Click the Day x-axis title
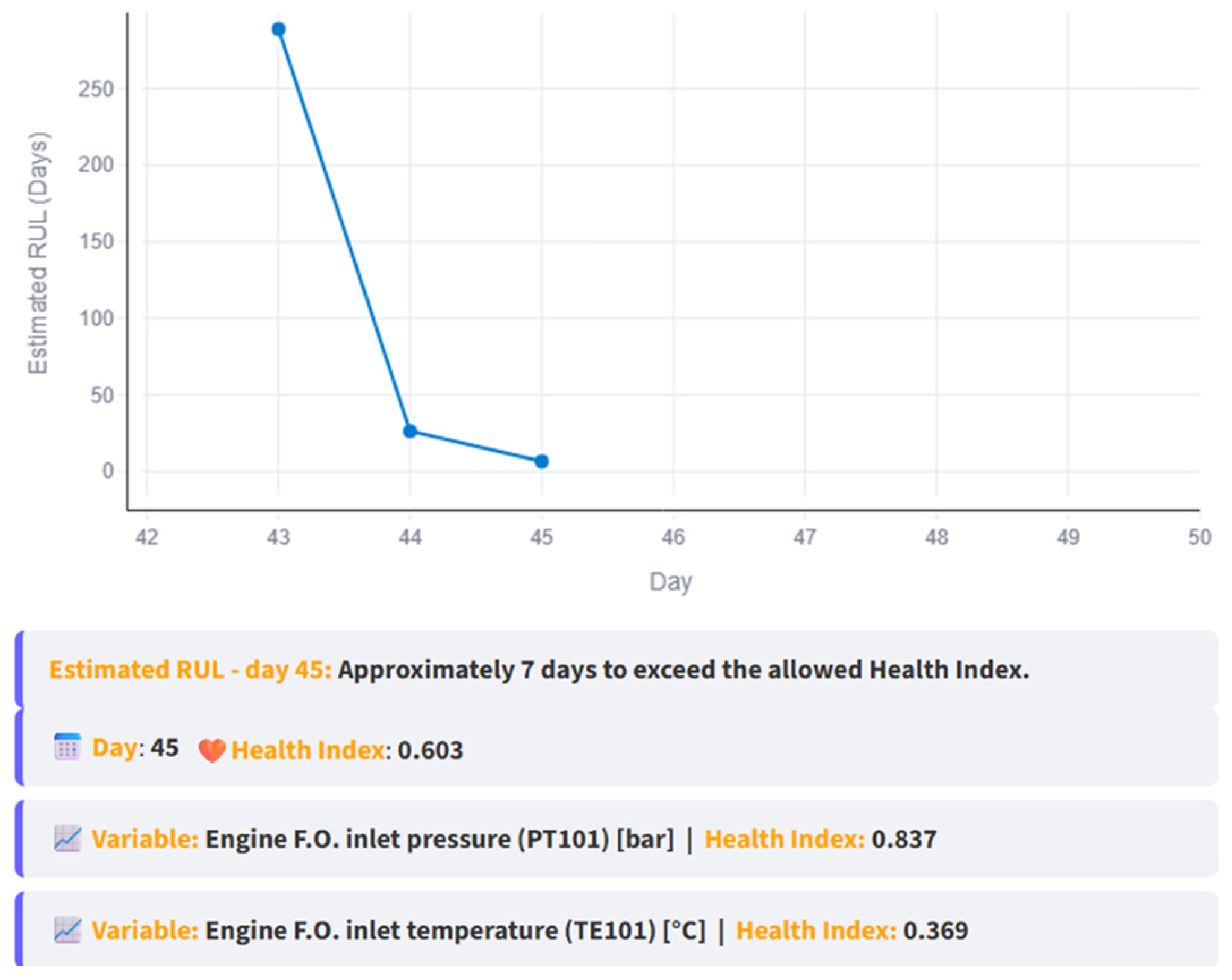 (670, 582)
